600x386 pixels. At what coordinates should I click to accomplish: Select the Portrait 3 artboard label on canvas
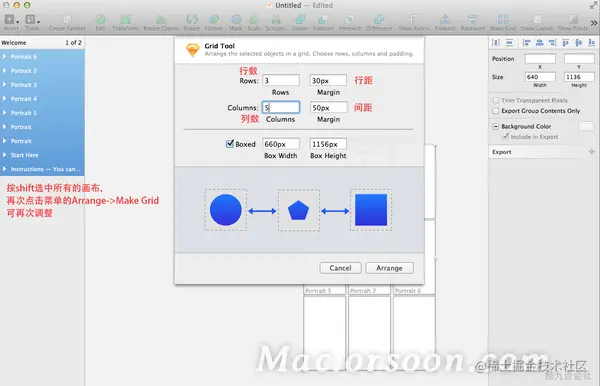pos(318,291)
